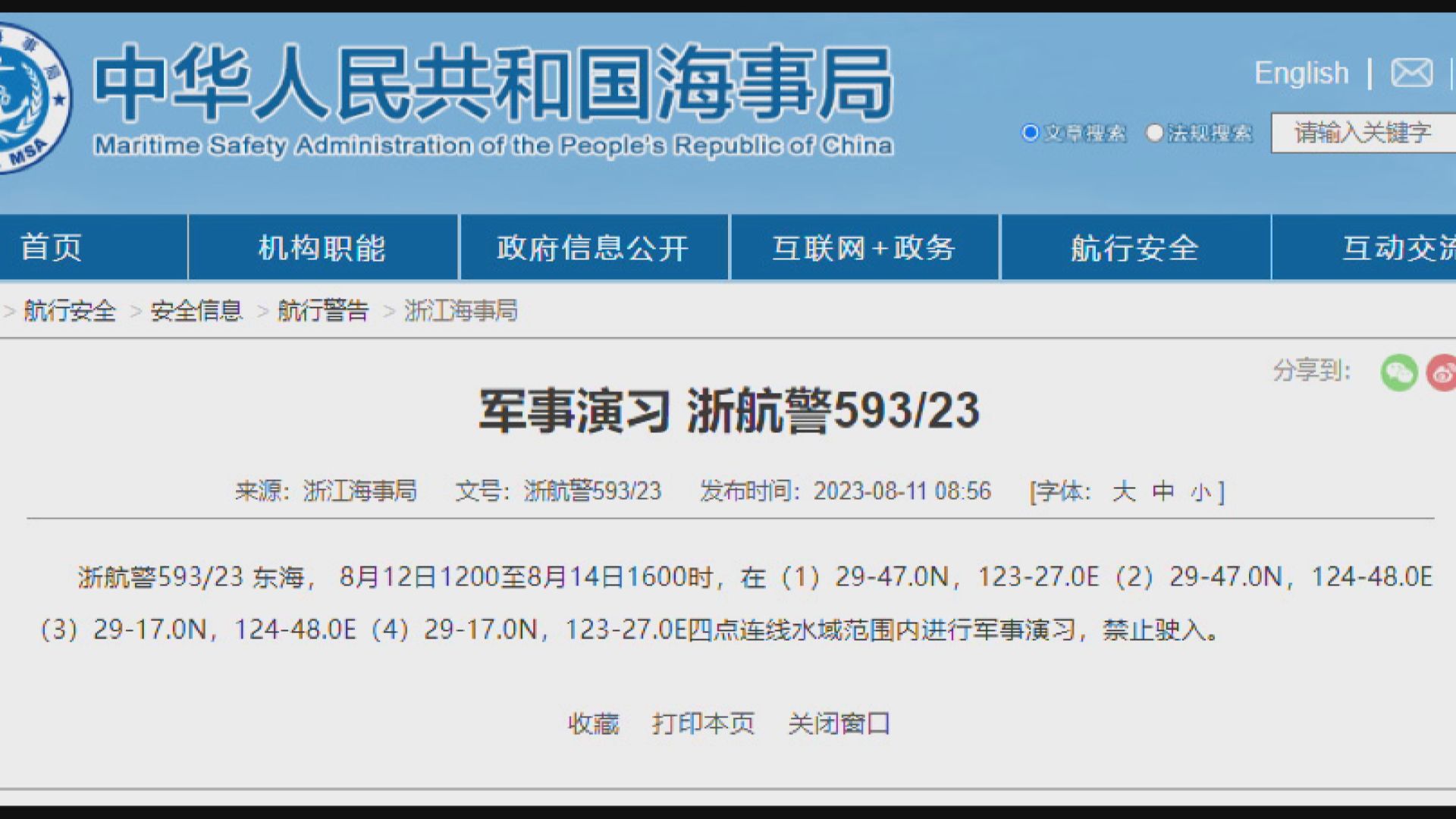Open the 首页 navigation menu

click(x=53, y=247)
